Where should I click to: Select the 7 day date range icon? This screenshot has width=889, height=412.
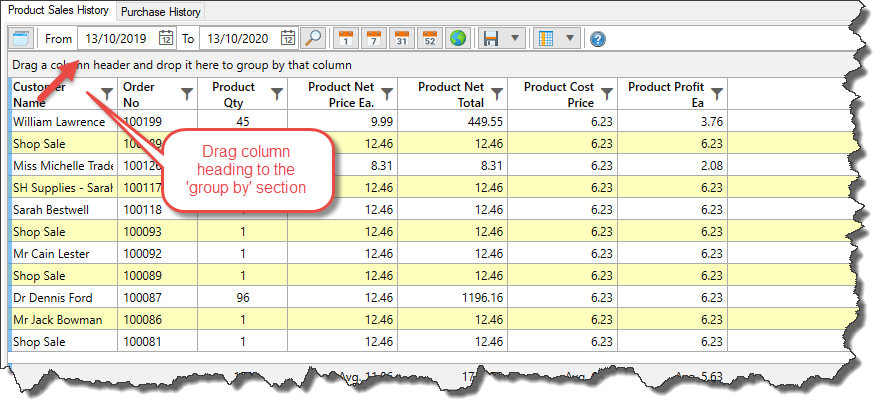(374, 39)
